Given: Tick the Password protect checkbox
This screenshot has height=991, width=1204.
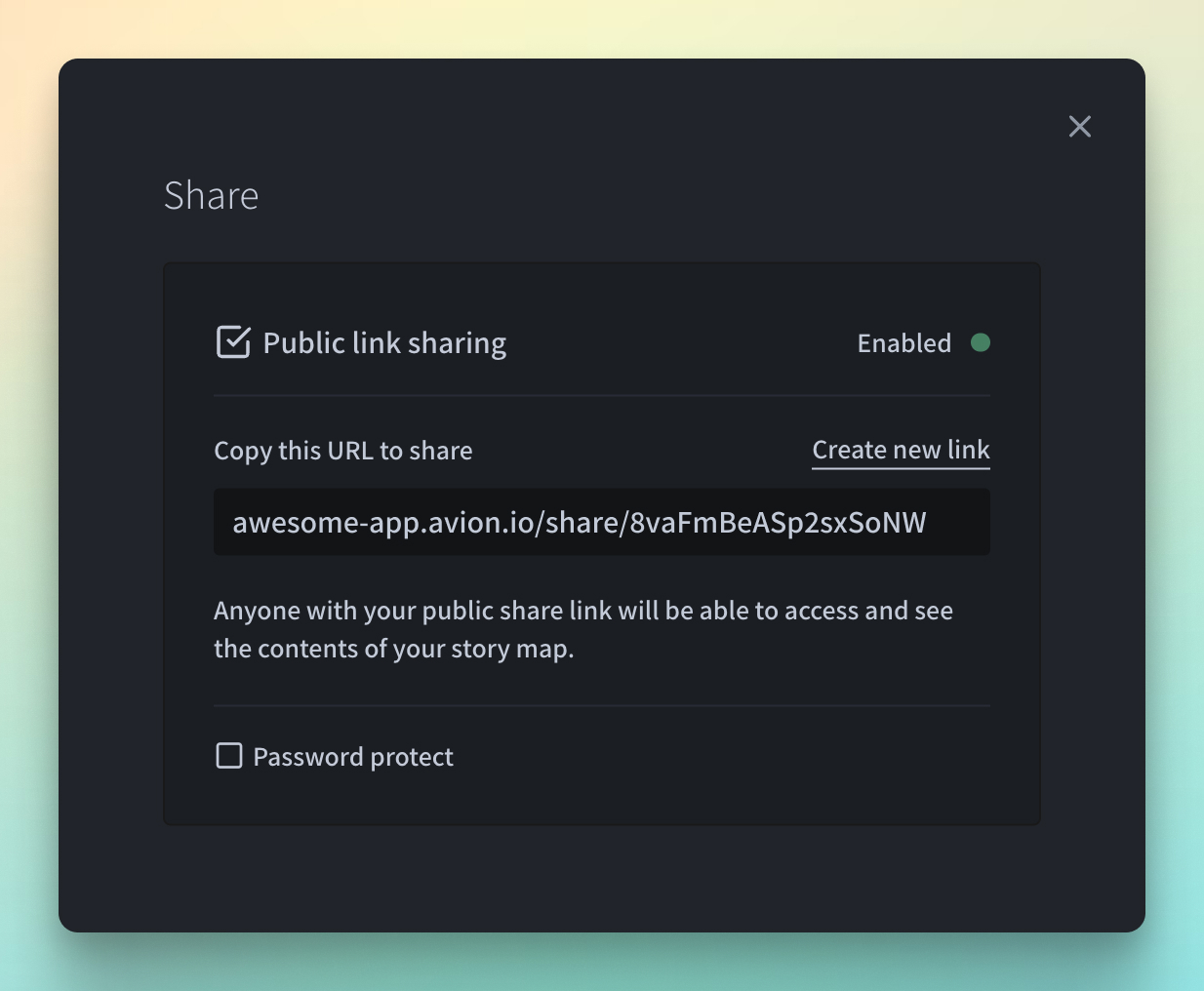Looking at the screenshot, I should [x=229, y=756].
